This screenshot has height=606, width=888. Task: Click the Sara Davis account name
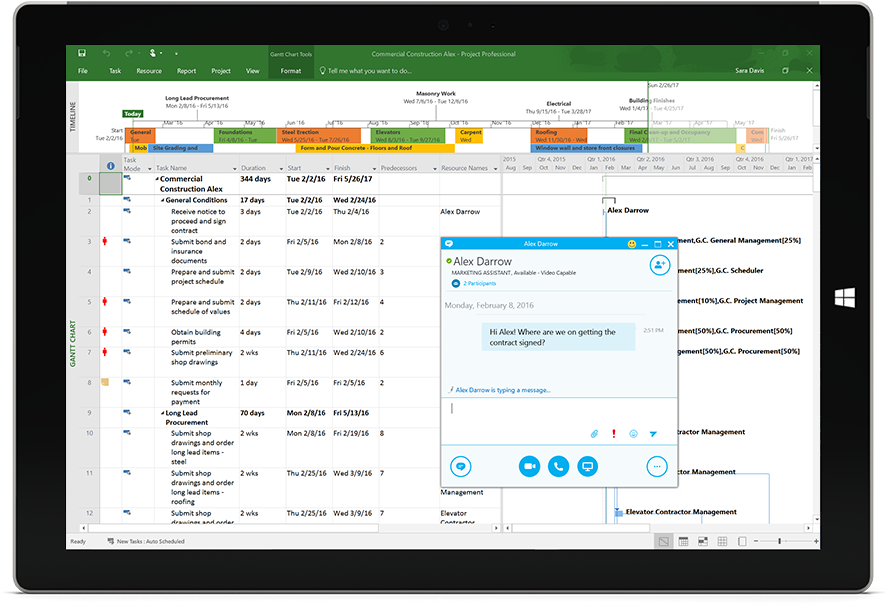tap(749, 71)
